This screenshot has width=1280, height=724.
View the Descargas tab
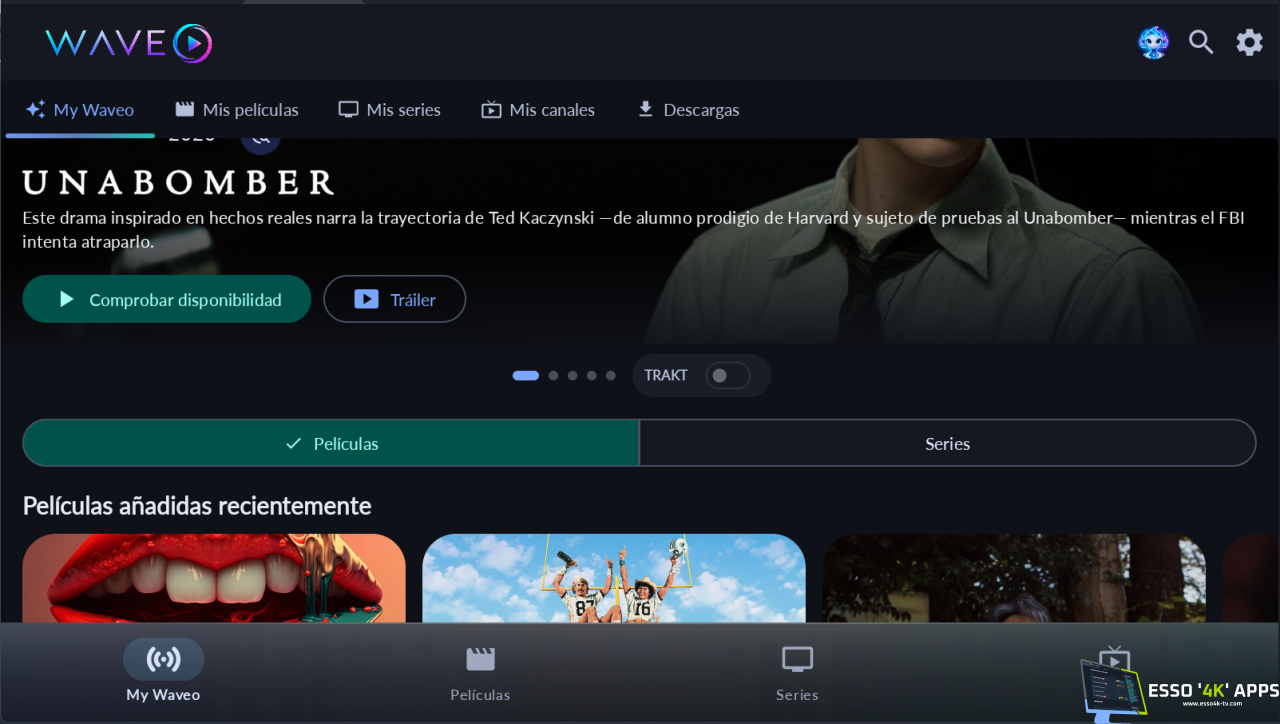(688, 110)
